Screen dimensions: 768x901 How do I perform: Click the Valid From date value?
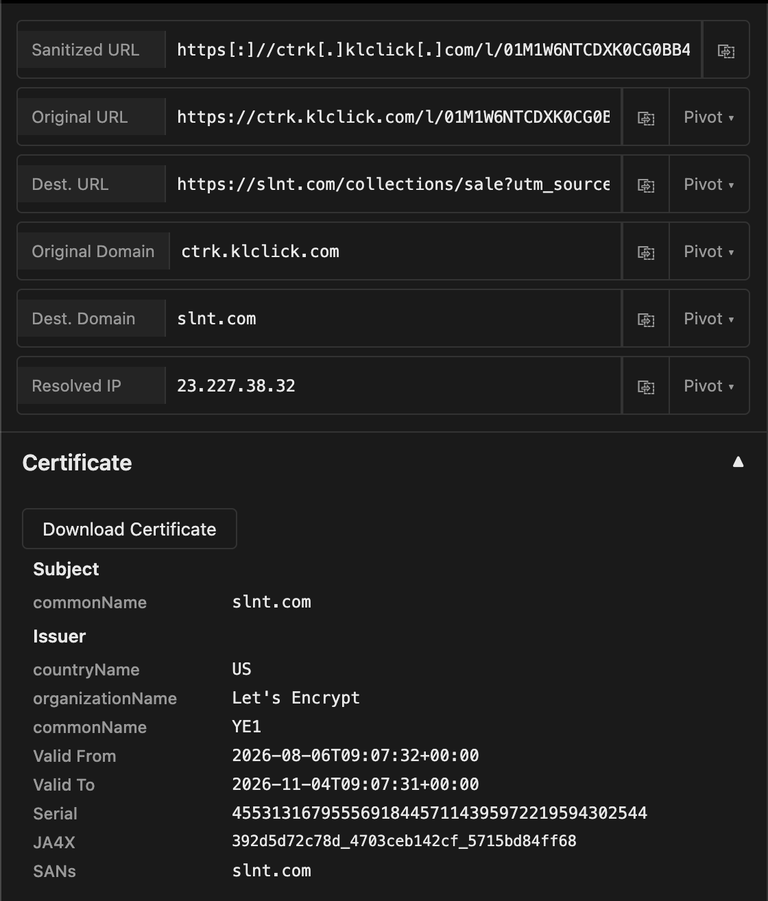click(356, 756)
